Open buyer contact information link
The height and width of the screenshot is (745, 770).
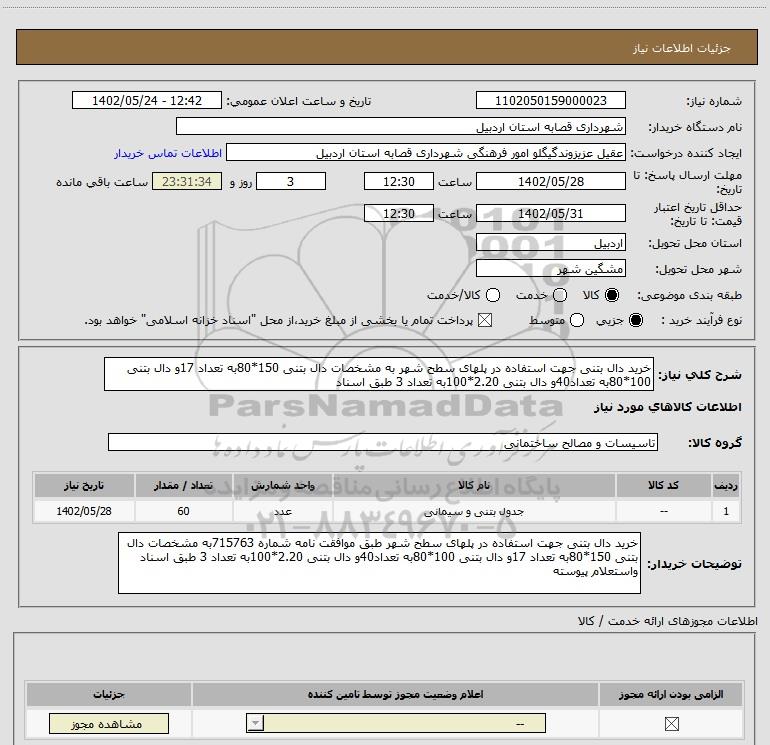[168, 153]
